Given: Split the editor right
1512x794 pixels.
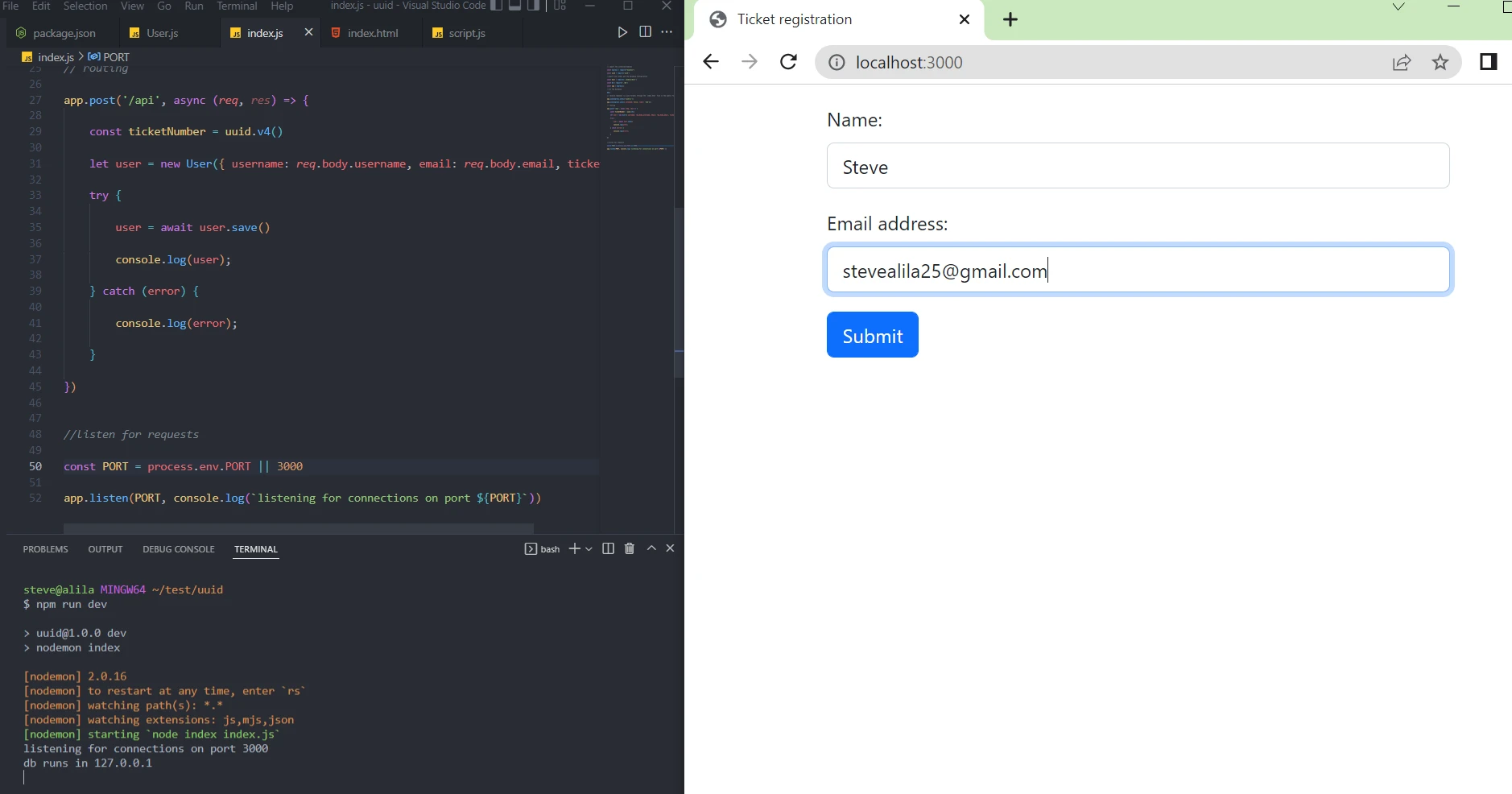Looking at the screenshot, I should click(645, 32).
